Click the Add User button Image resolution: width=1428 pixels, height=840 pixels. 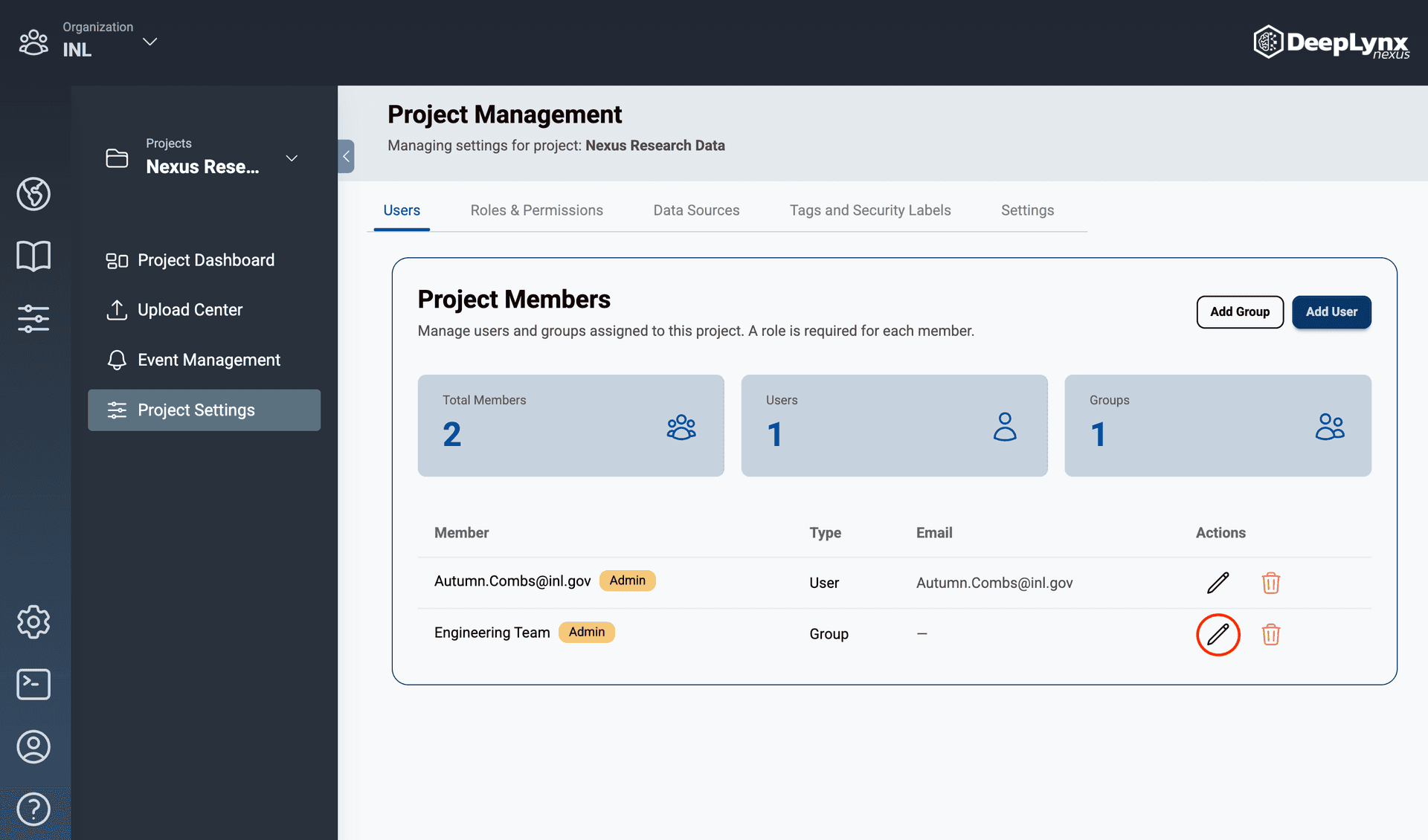pyautogui.click(x=1331, y=312)
